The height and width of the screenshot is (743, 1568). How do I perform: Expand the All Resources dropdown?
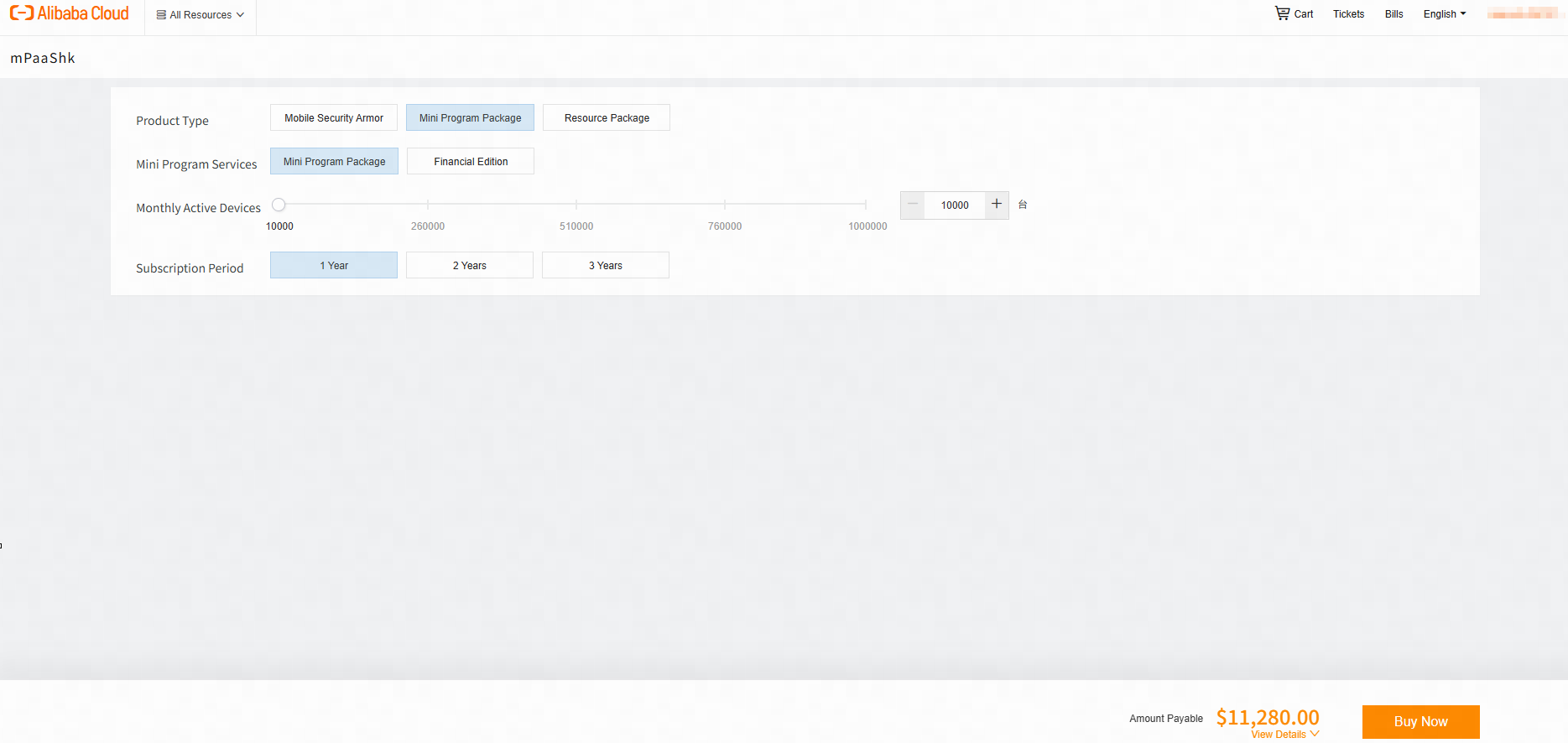pos(201,15)
